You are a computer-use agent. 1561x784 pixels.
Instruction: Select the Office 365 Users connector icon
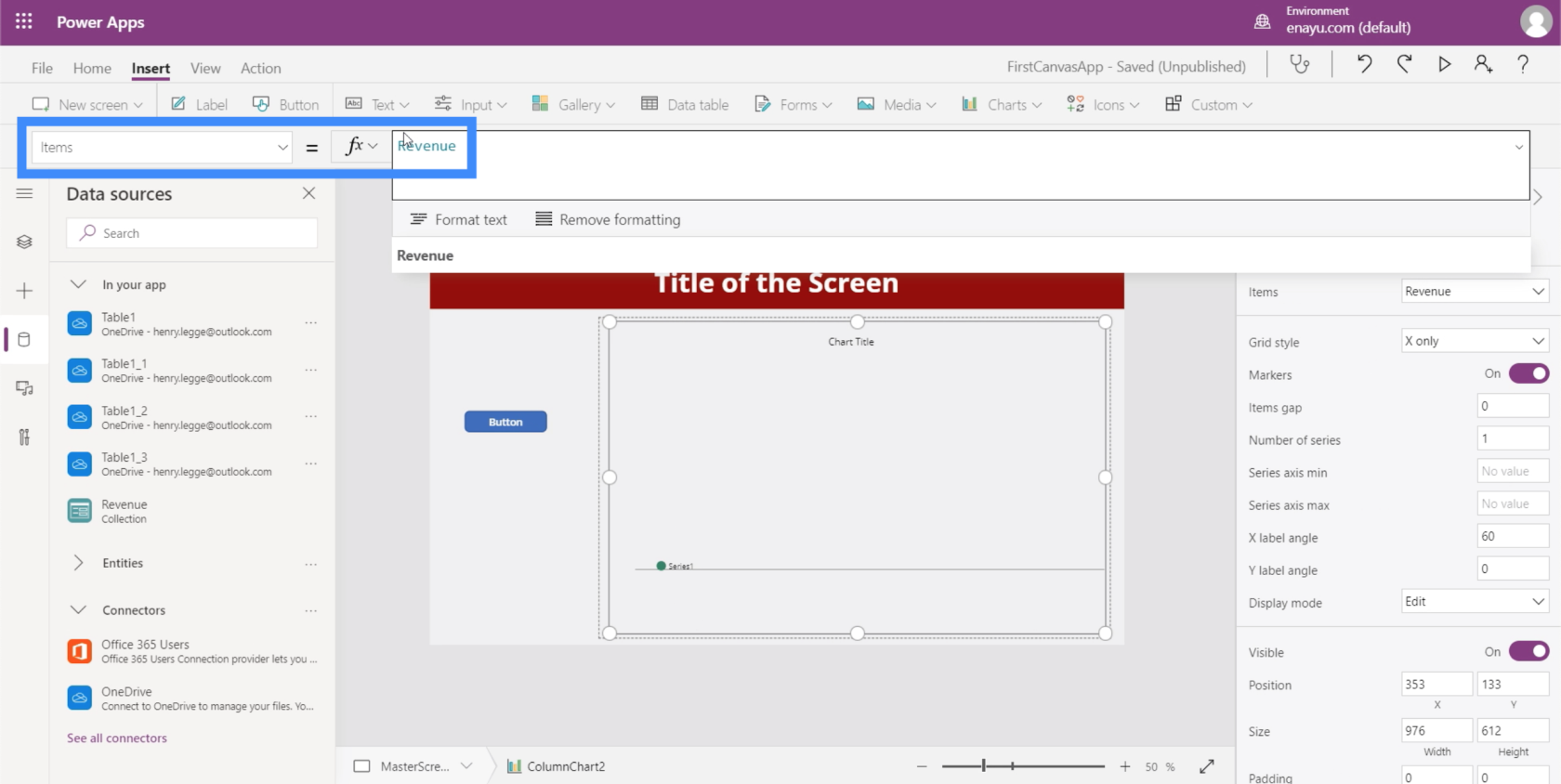coord(80,651)
